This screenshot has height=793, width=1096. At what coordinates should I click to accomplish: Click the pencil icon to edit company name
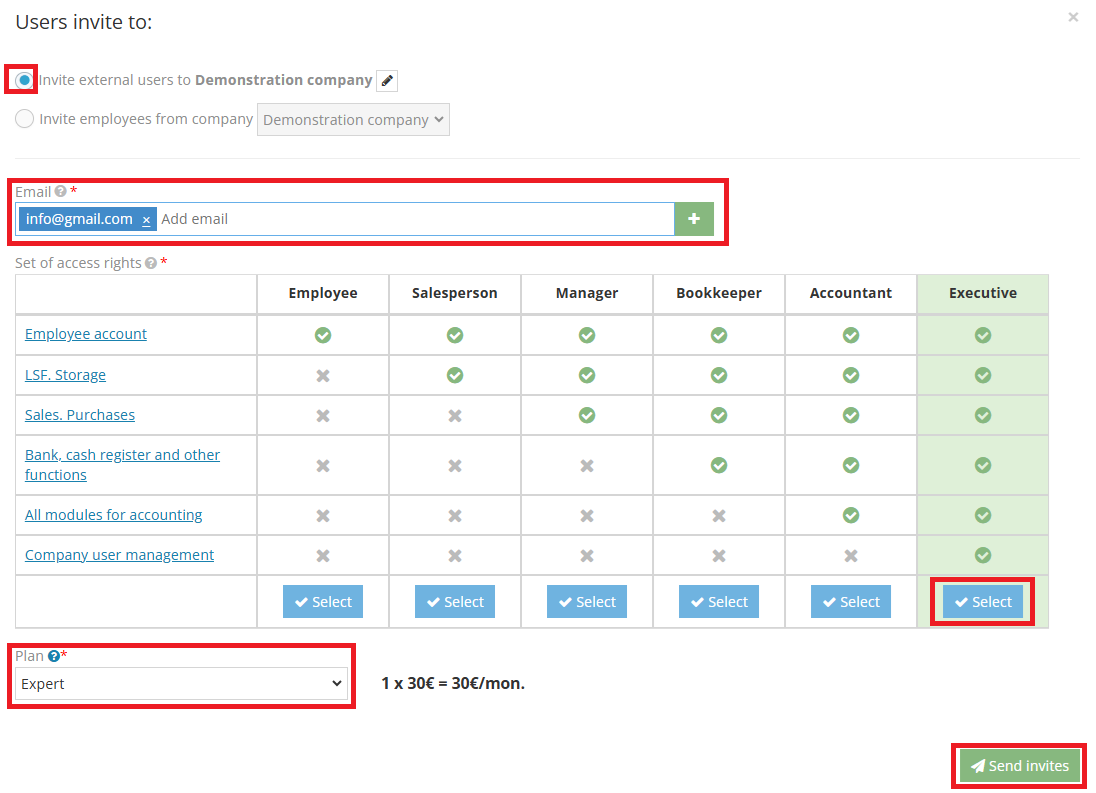point(386,81)
